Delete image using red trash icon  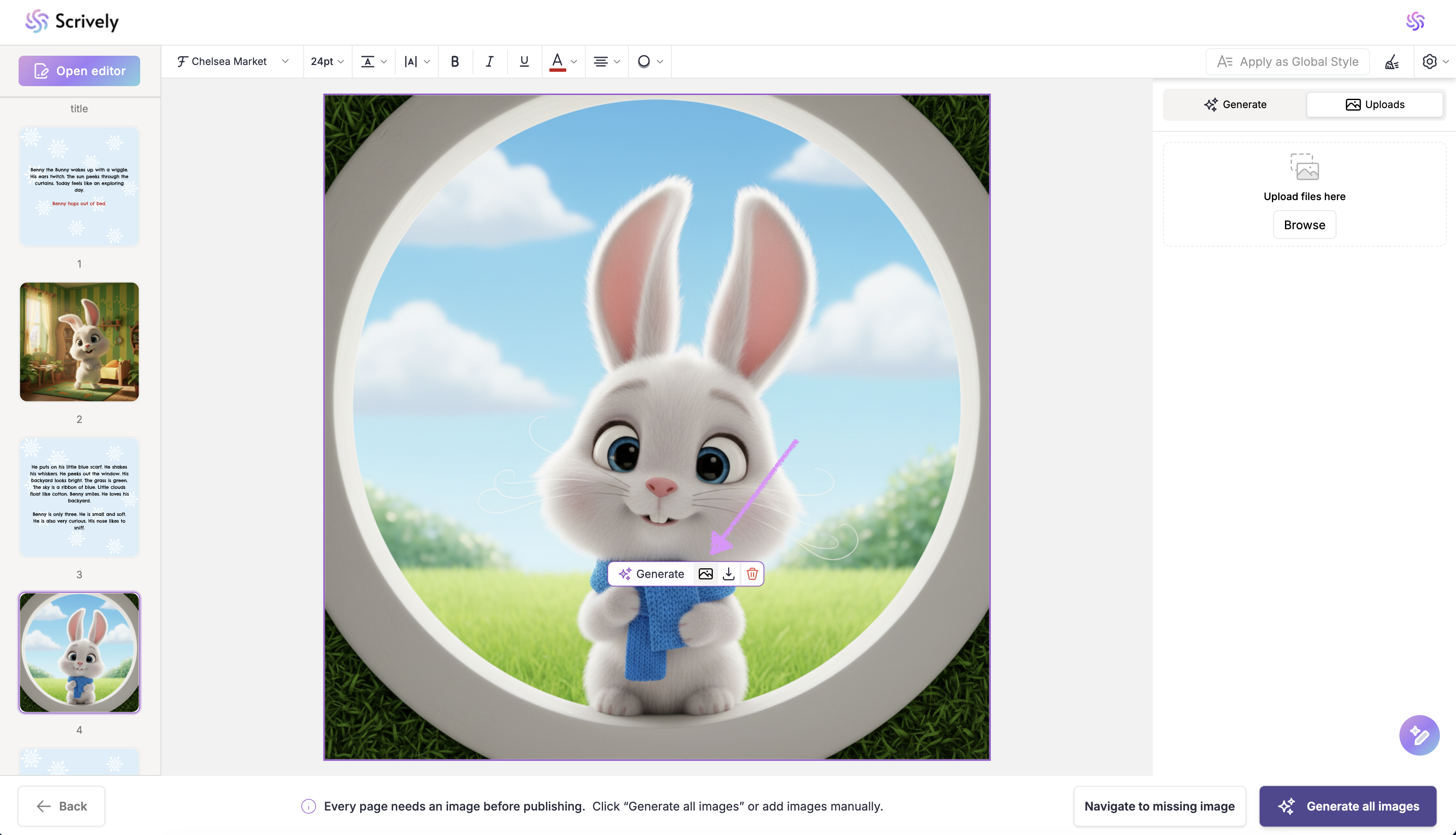tap(752, 574)
